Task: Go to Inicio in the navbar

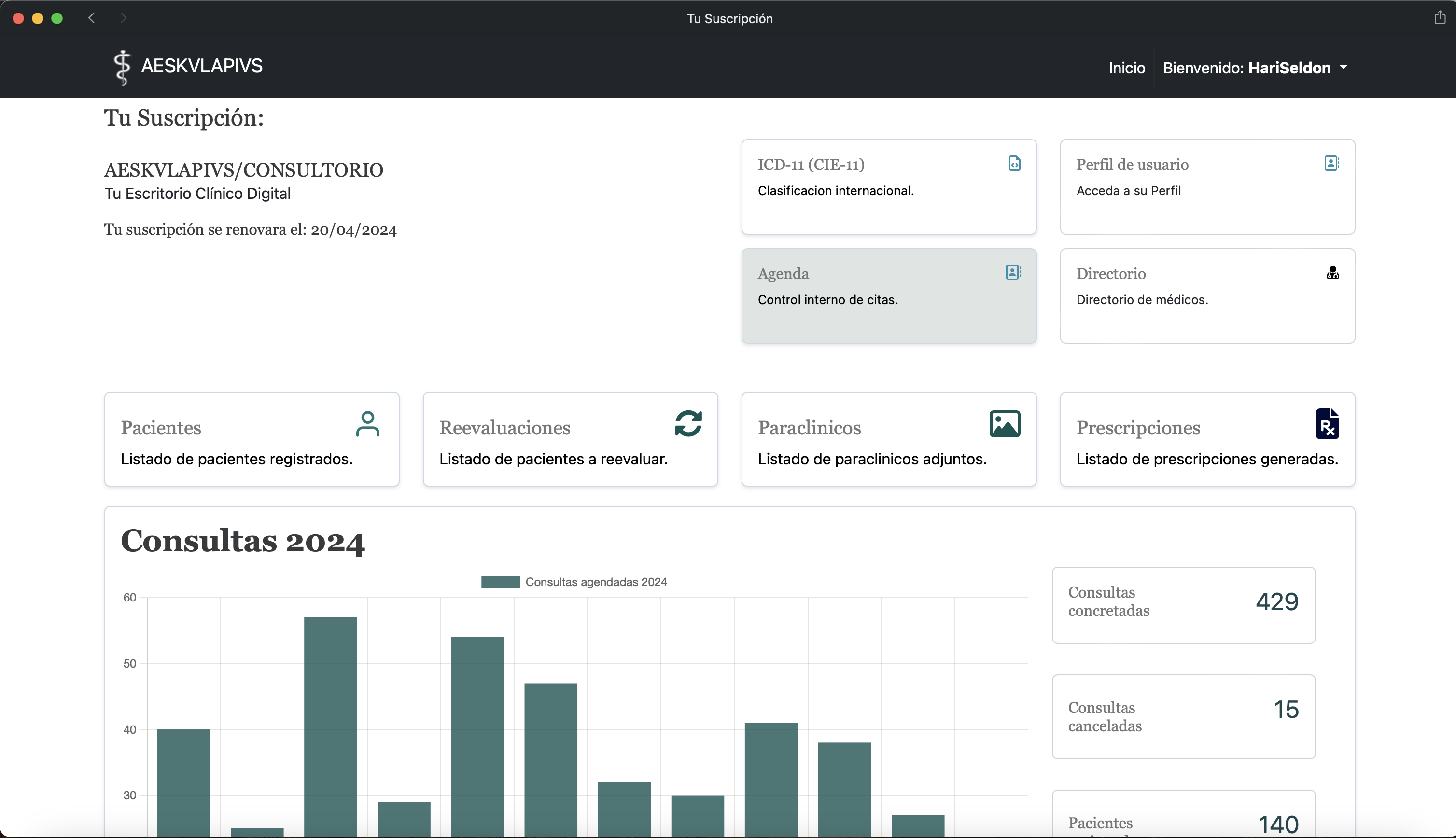Action: [1126, 68]
